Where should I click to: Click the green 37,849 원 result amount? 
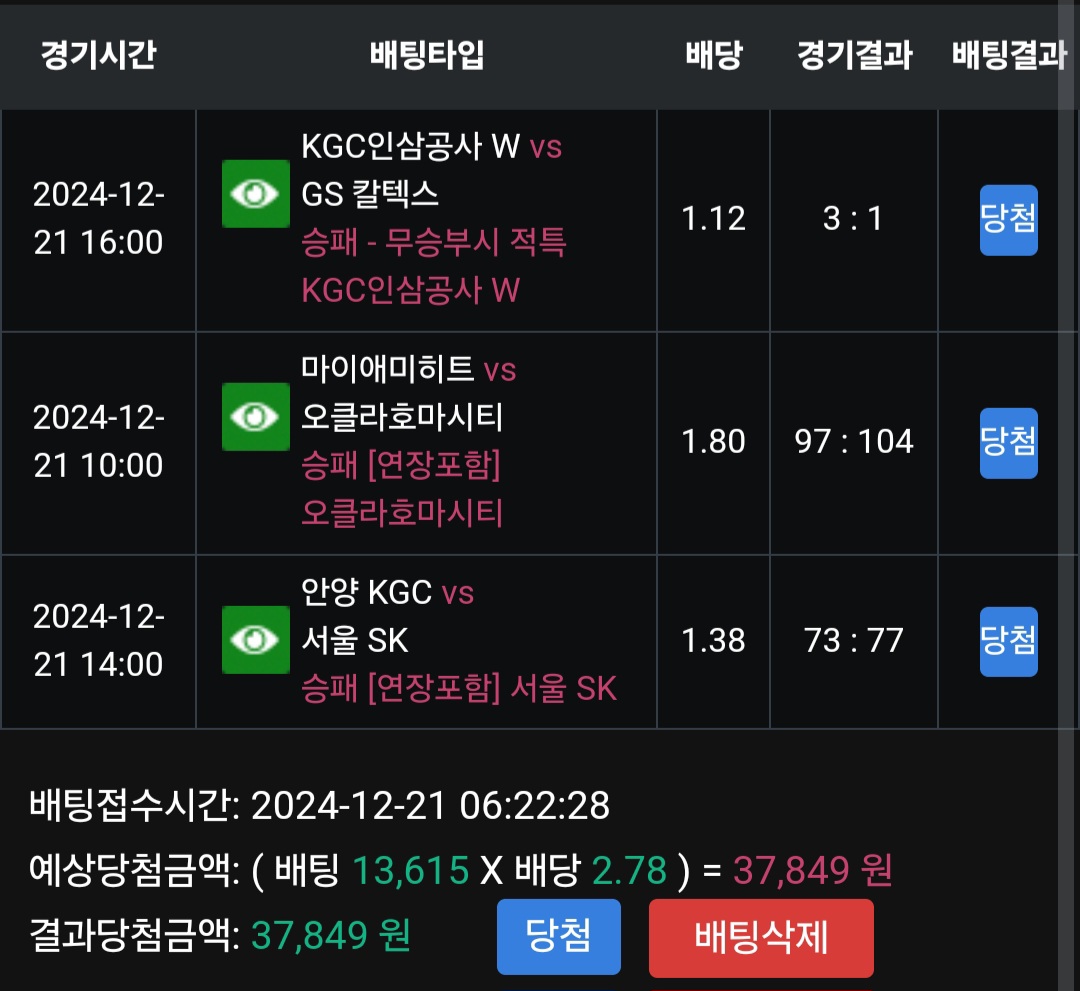pos(330,936)
